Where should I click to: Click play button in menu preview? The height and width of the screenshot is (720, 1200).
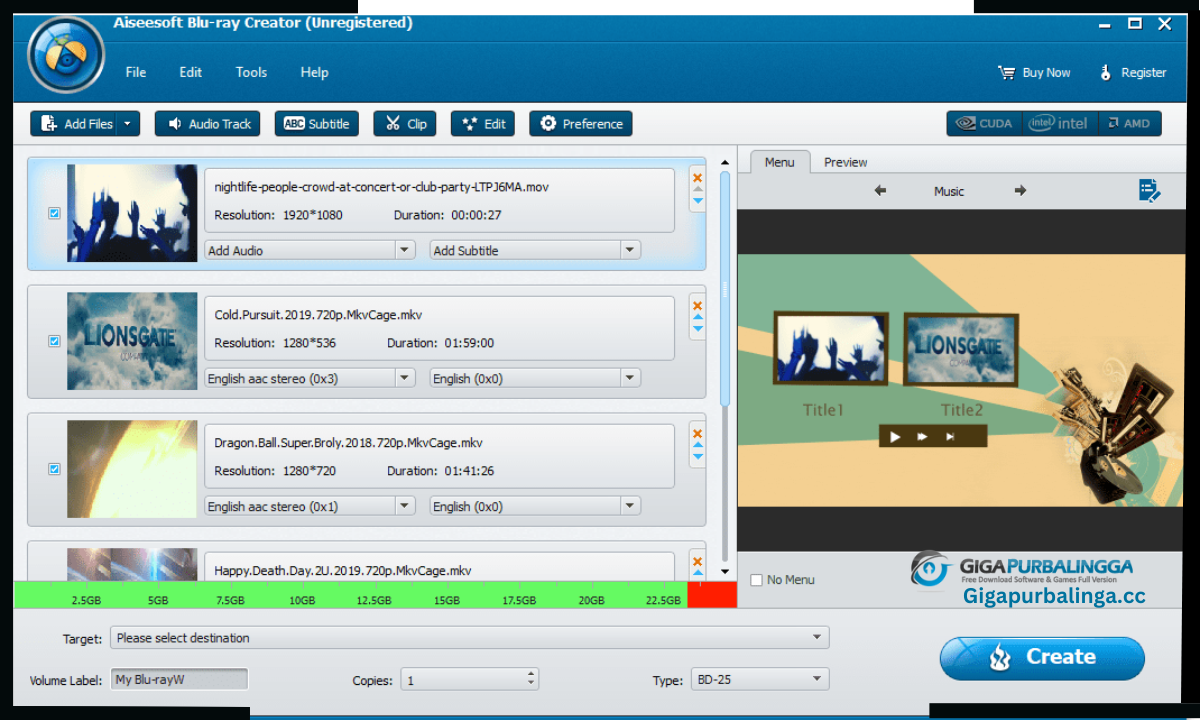coord(895,436)
